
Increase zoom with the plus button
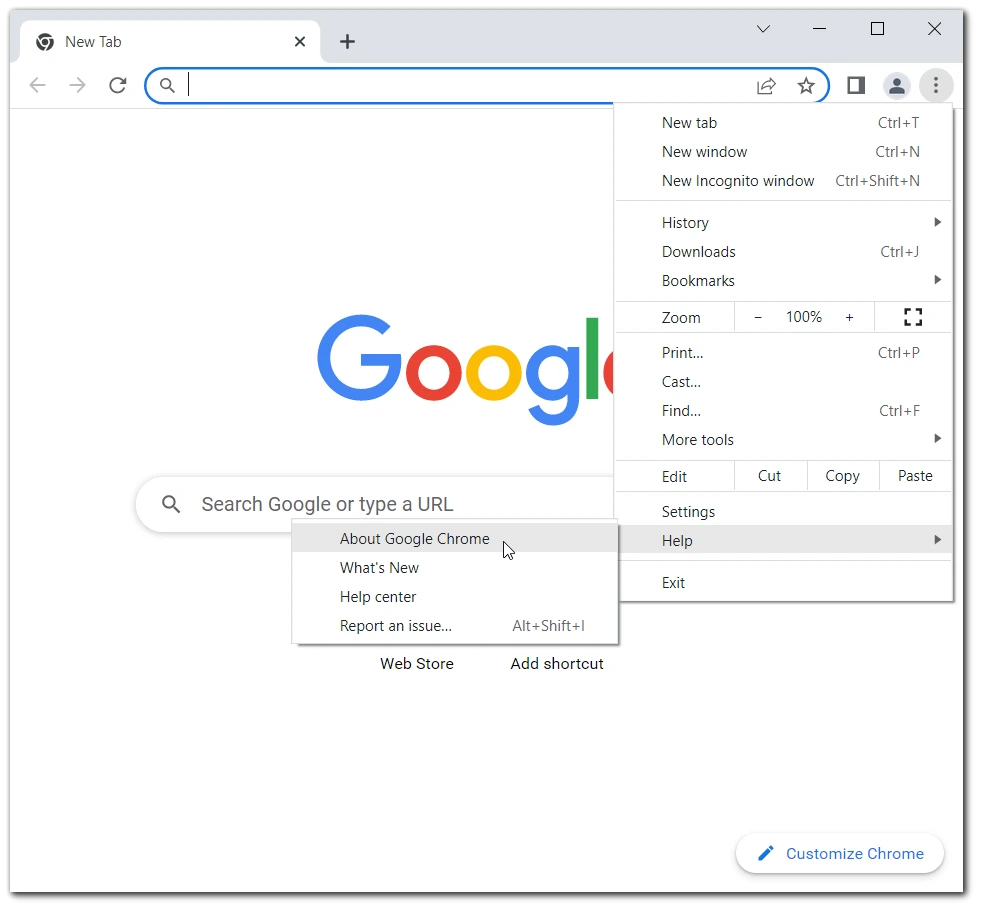(849, 318)
